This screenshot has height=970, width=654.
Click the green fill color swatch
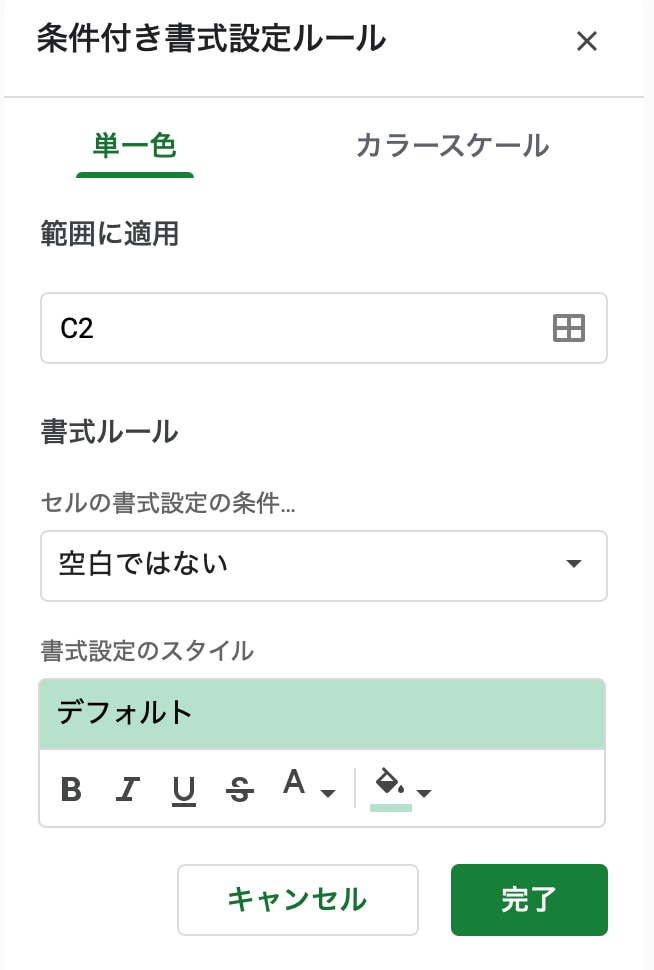pos(391,805)
